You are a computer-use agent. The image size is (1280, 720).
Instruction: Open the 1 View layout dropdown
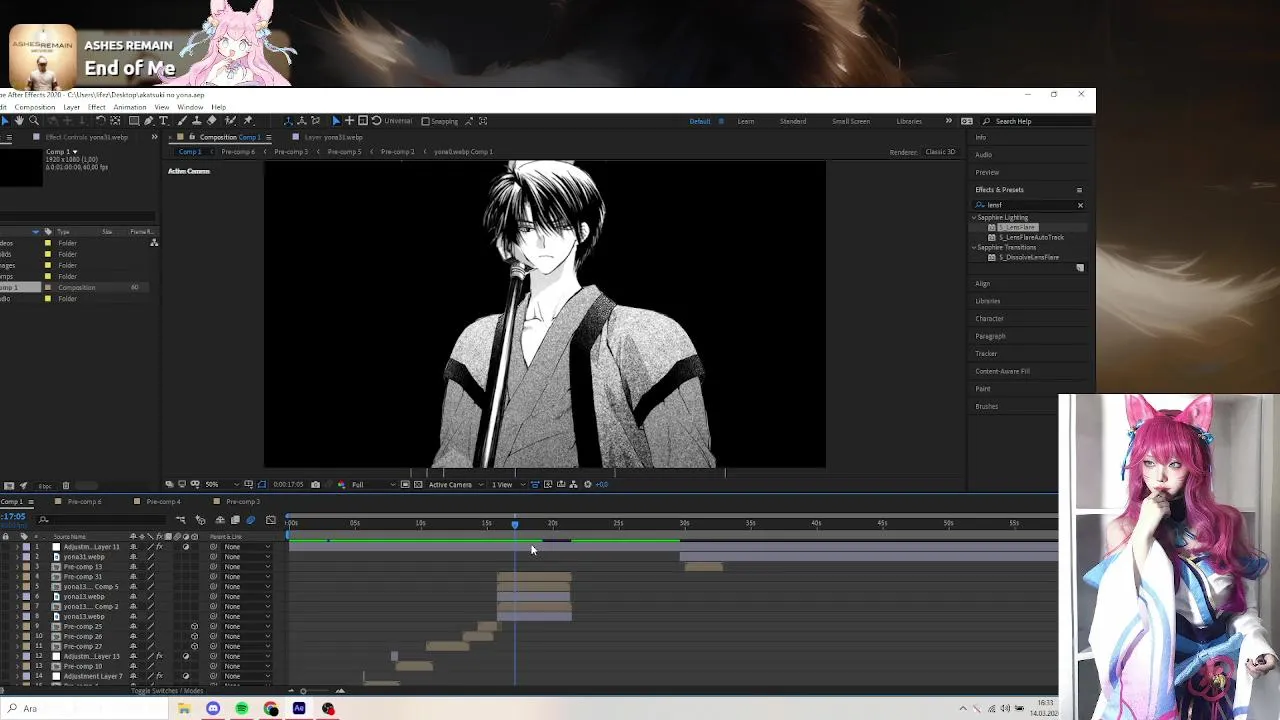(x=507, y=485)
